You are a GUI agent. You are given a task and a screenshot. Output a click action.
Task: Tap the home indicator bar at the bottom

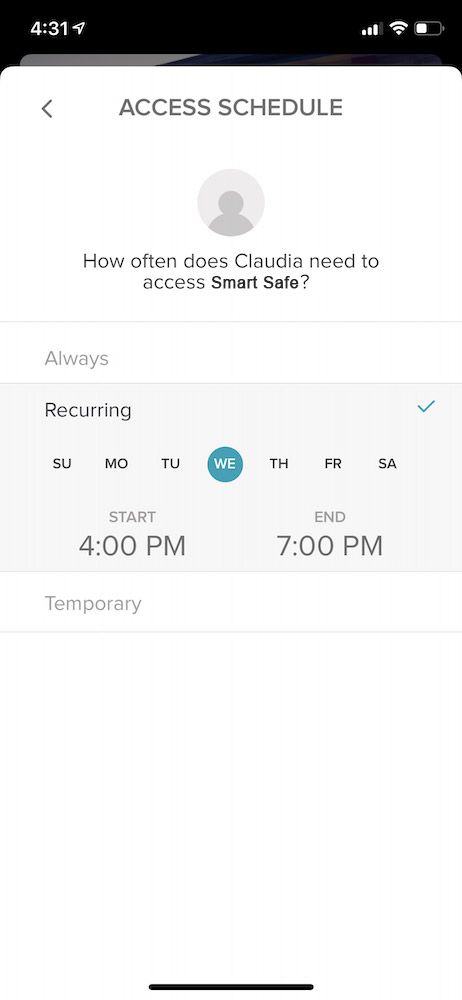[231, 987]
